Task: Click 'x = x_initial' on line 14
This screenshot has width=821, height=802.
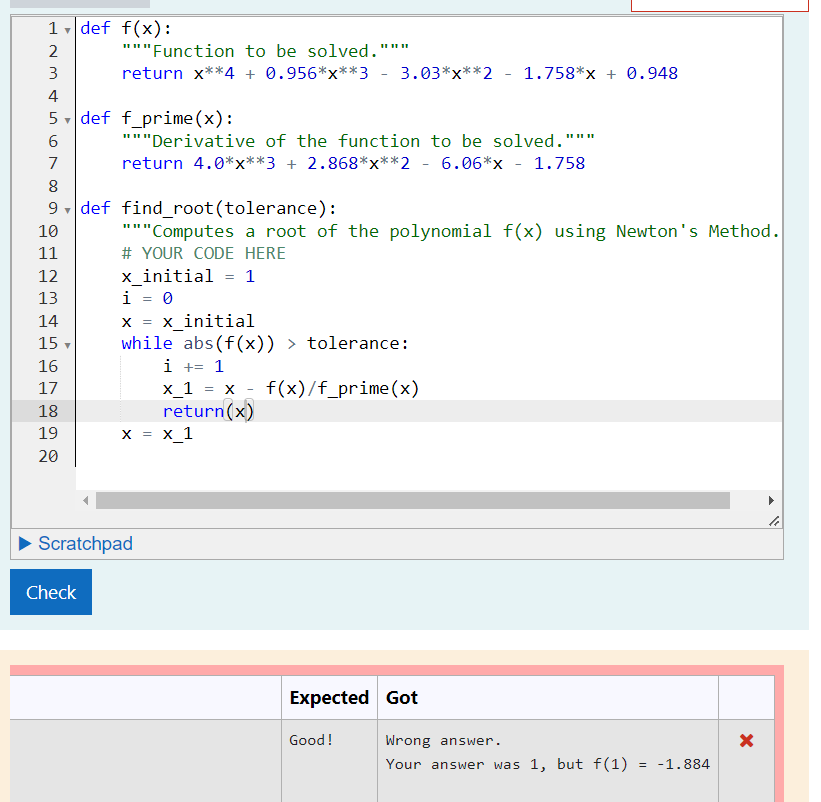Action: [x=188, y=321]
